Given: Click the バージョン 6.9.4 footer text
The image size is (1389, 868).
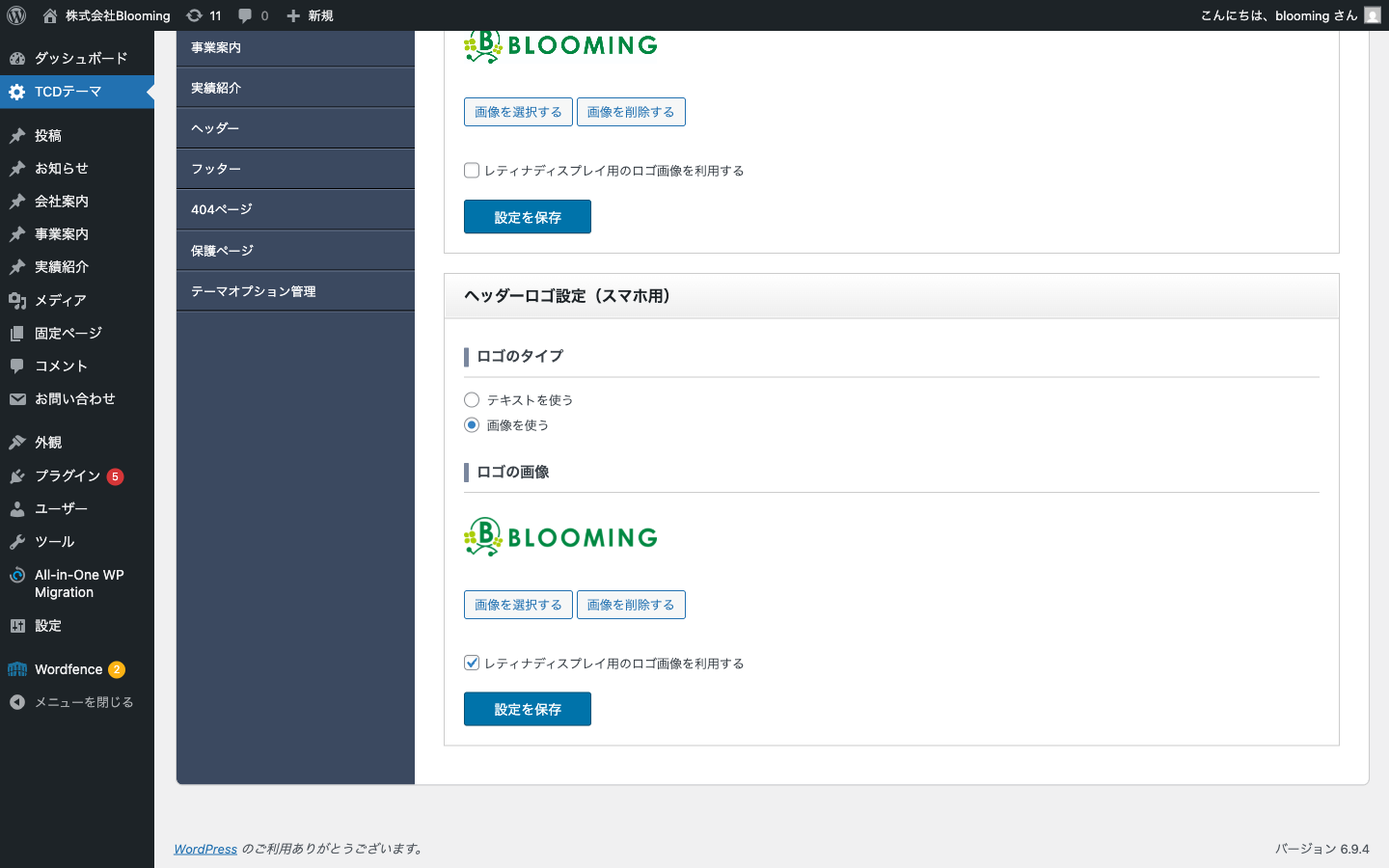Looking at the screenshot, I should [1322, 849].
